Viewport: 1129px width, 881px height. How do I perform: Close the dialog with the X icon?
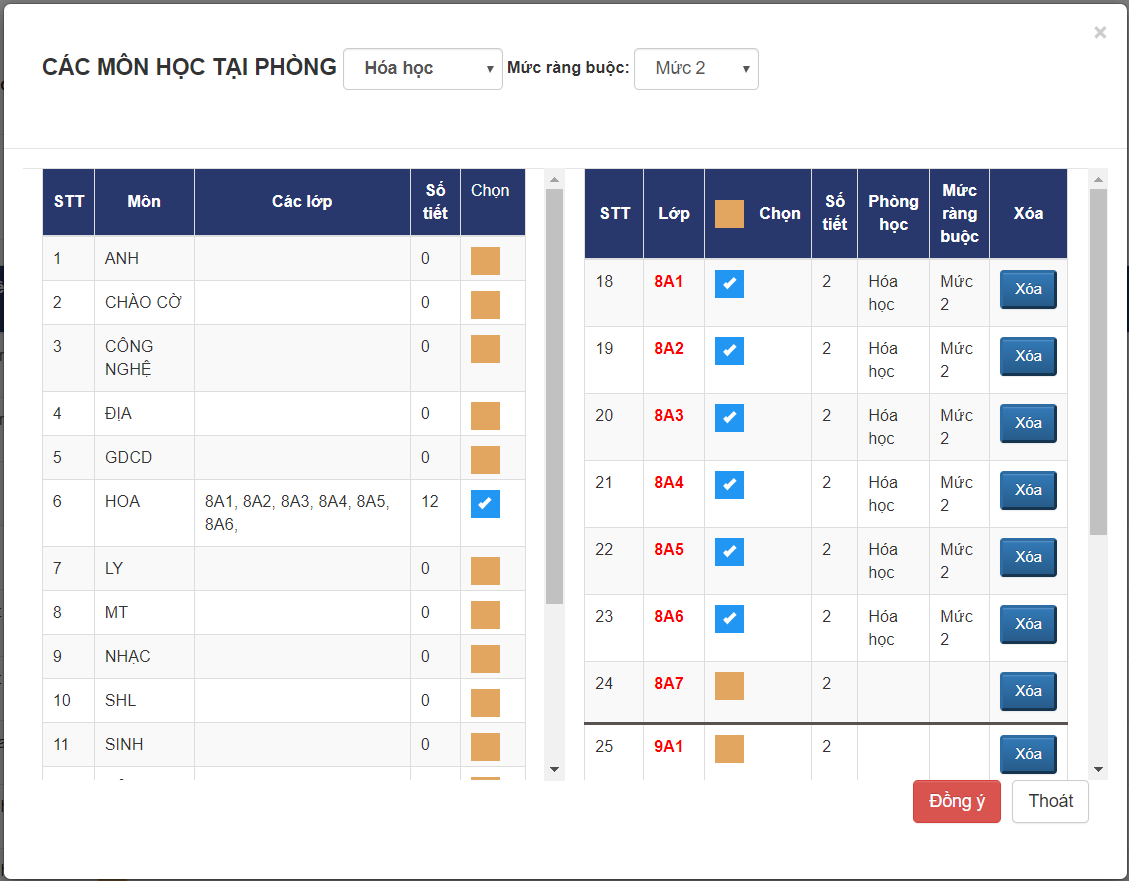coord(1100,33)
